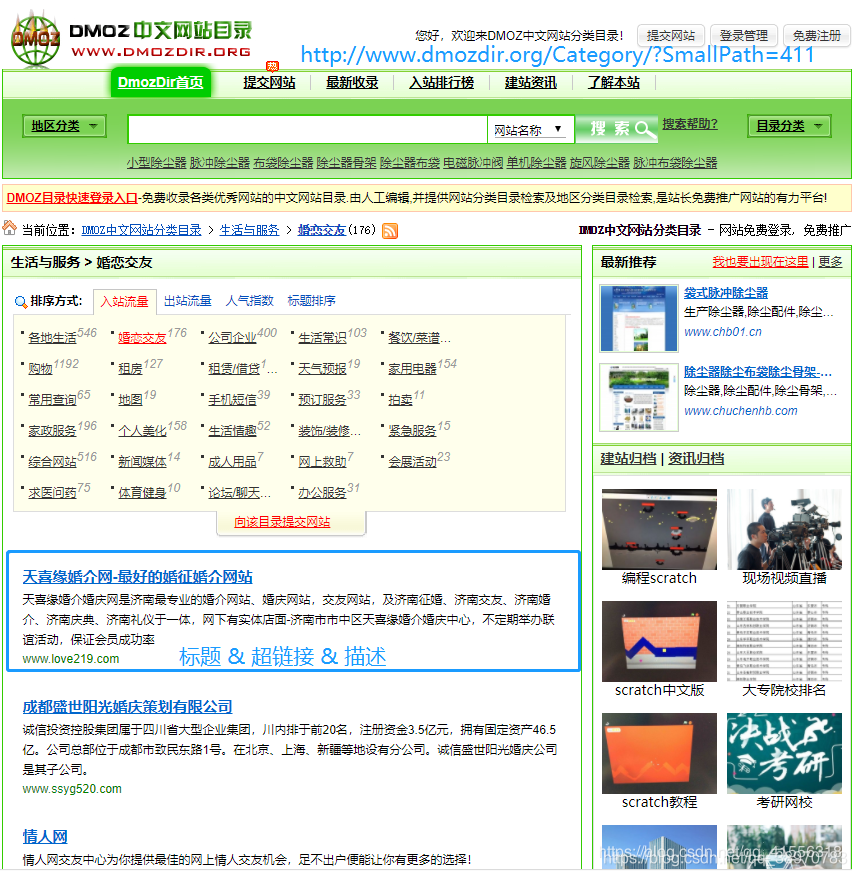Viewport: 857px width, 877px height.
Task: Click the home icon beside 当前位置
Action: coord(10,229)
